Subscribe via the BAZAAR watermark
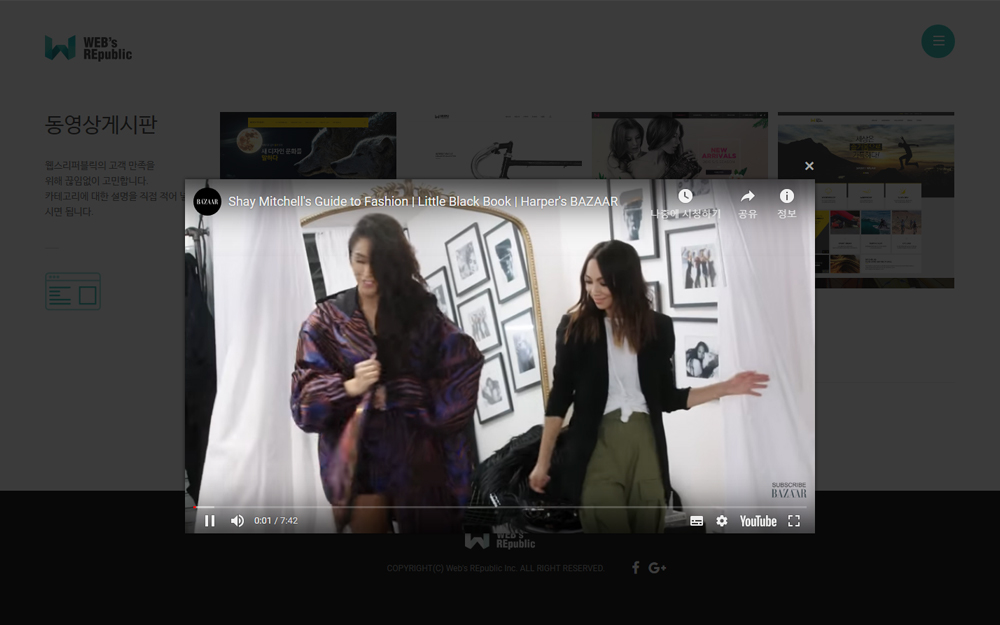Image resolution: width=1000 pixels, height=625 pixels. point(789,490)
